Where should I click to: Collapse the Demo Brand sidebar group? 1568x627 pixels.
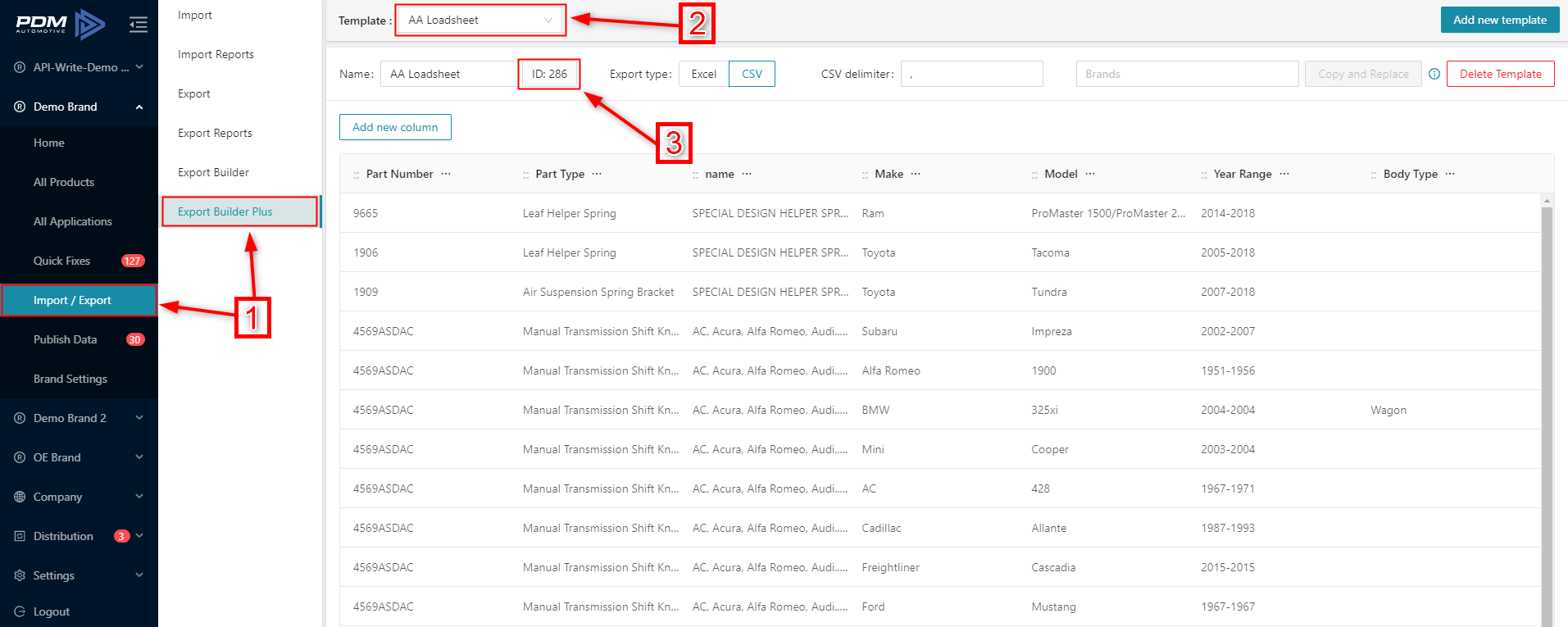tap(139, 107)
